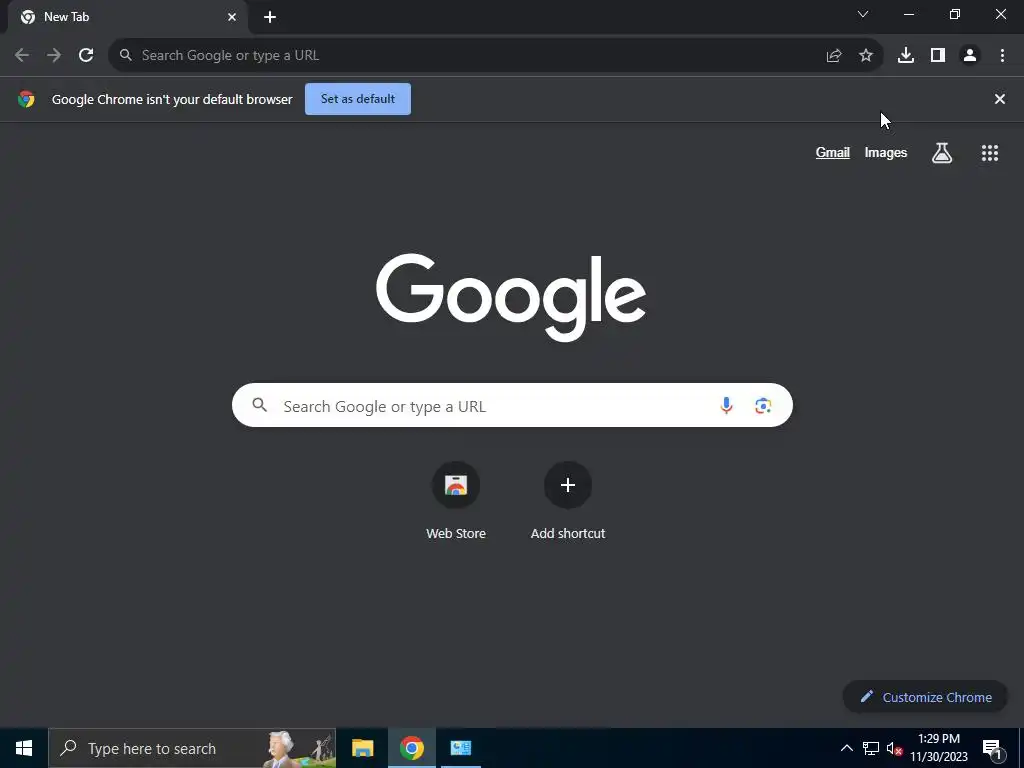Open the Web Store shortcut
The height and width of the screenshot is (768, 1024).
[456, 501]
